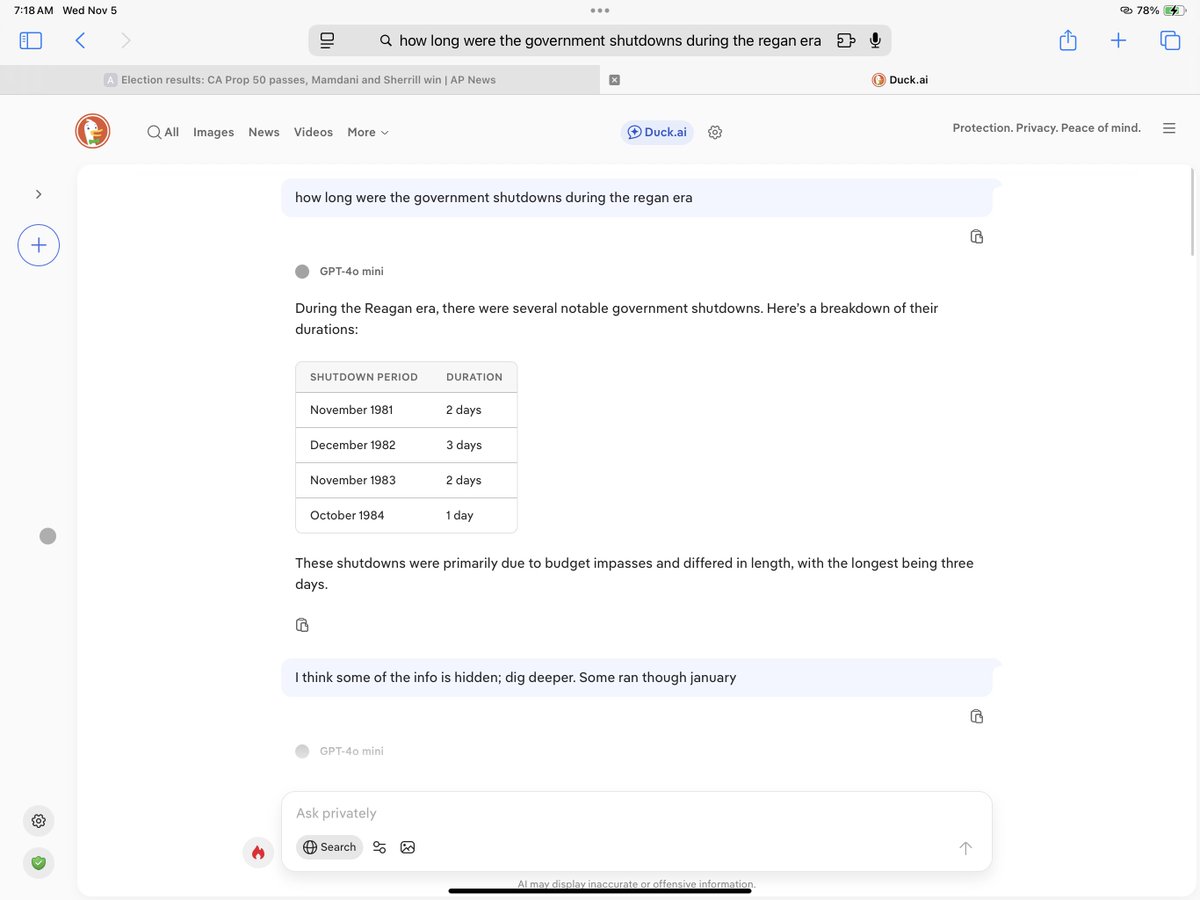Click the 'Protection. Privacy. Peace of mind.' text

pyautogui.click(x=1046, y=128)
